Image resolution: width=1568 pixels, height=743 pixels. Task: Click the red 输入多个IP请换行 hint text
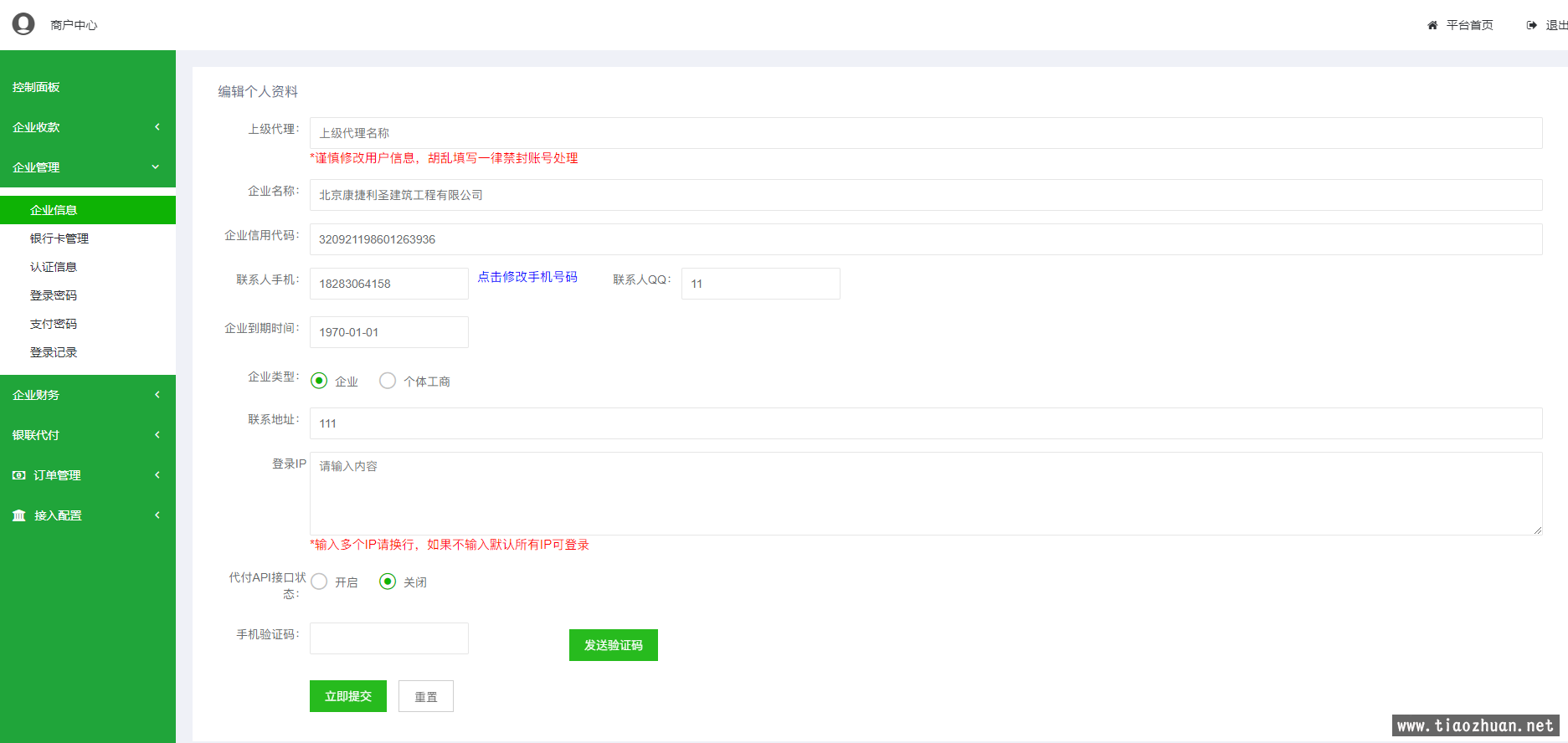coord(450,545)
